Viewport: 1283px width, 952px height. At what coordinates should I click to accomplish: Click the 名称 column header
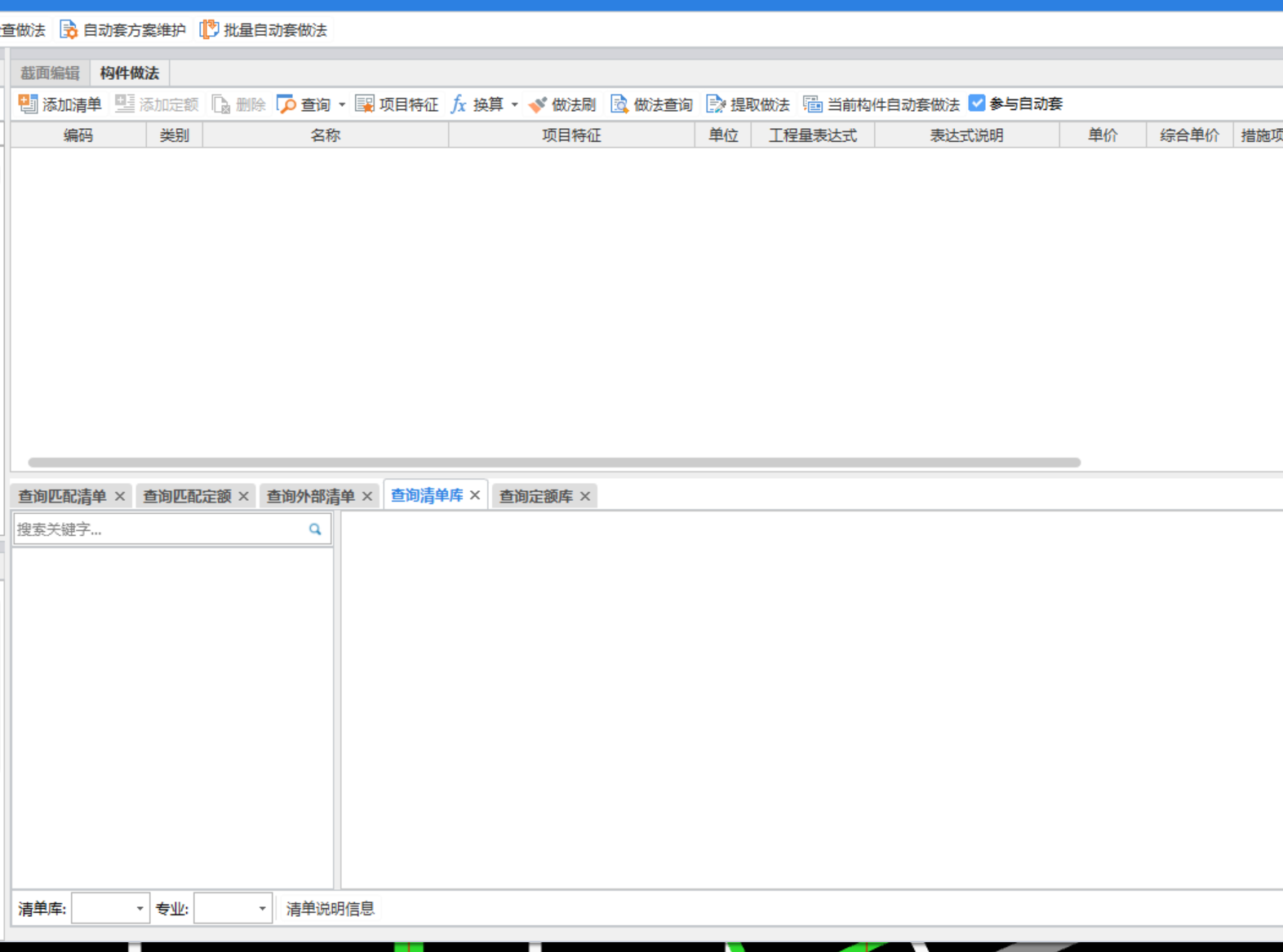point(326,135)
